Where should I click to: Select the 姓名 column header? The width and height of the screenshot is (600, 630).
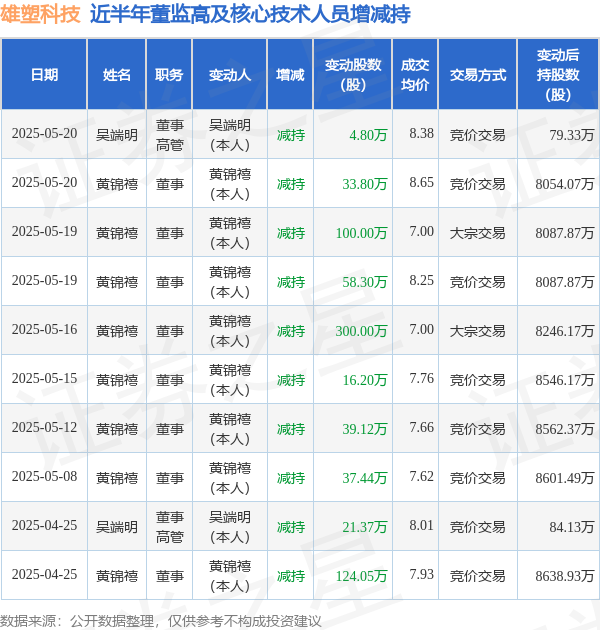tap(117, 75)
